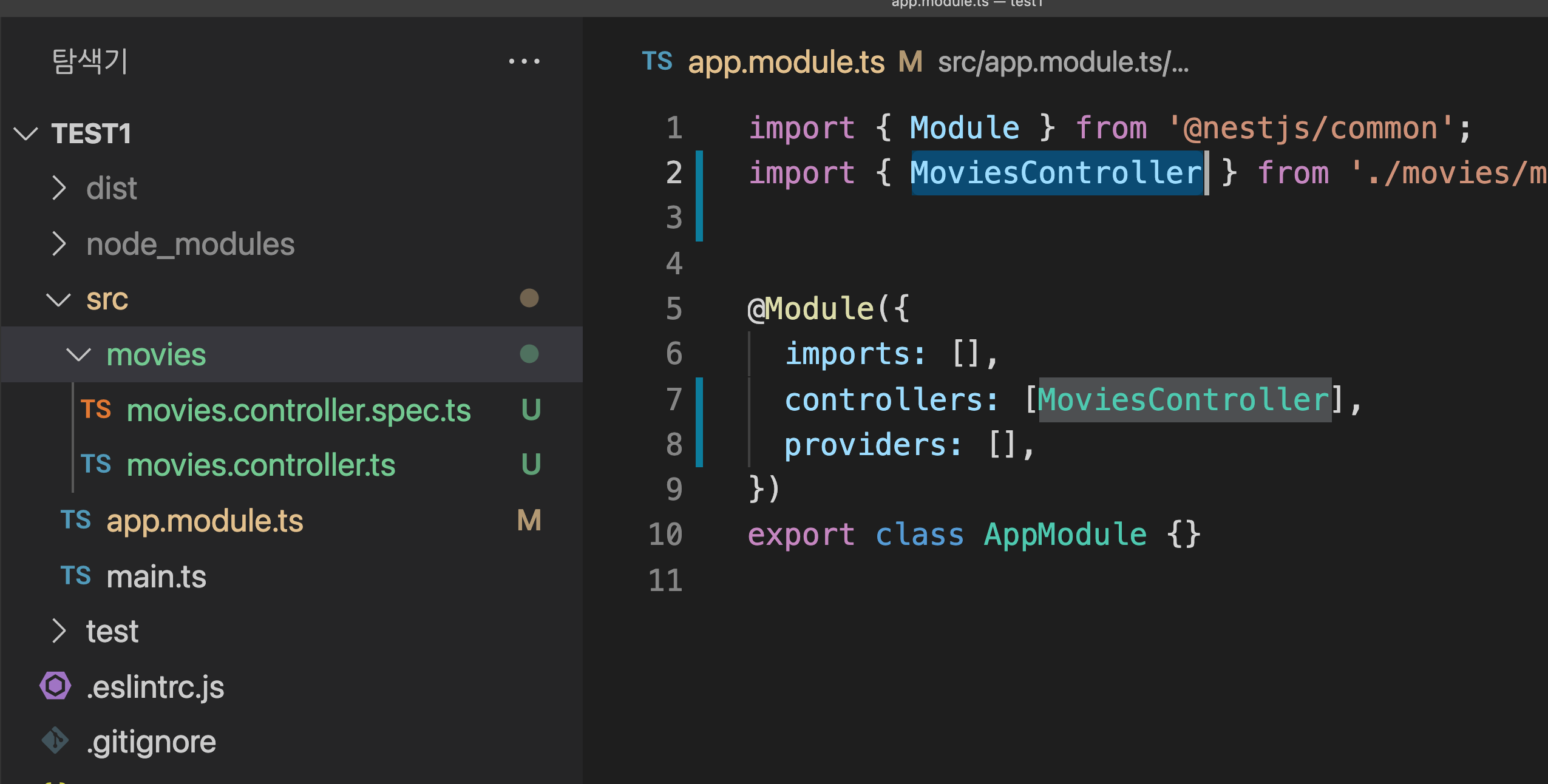Click line number 5 in gutter
The width and height of the screenshot is (1548, 784).
coord(674,309)
